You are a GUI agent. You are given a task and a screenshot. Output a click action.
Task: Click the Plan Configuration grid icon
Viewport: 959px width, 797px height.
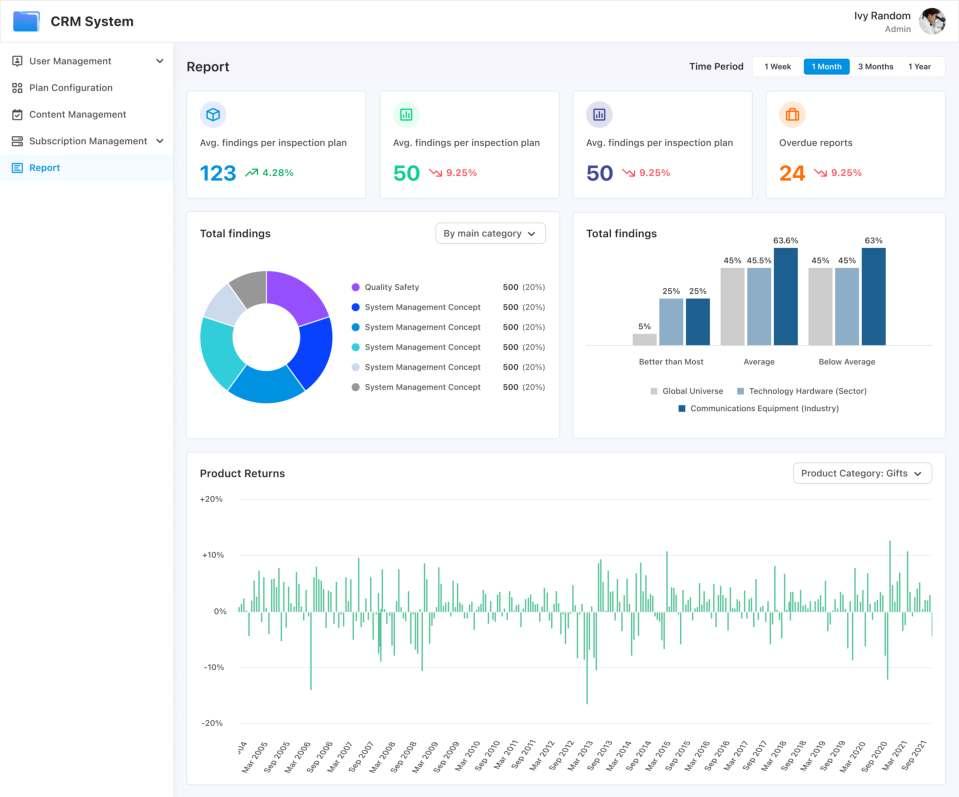[x=17, y=88]
